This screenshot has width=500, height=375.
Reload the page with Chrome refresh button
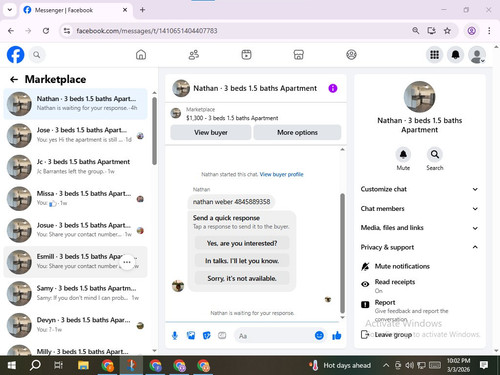[46, 31]
